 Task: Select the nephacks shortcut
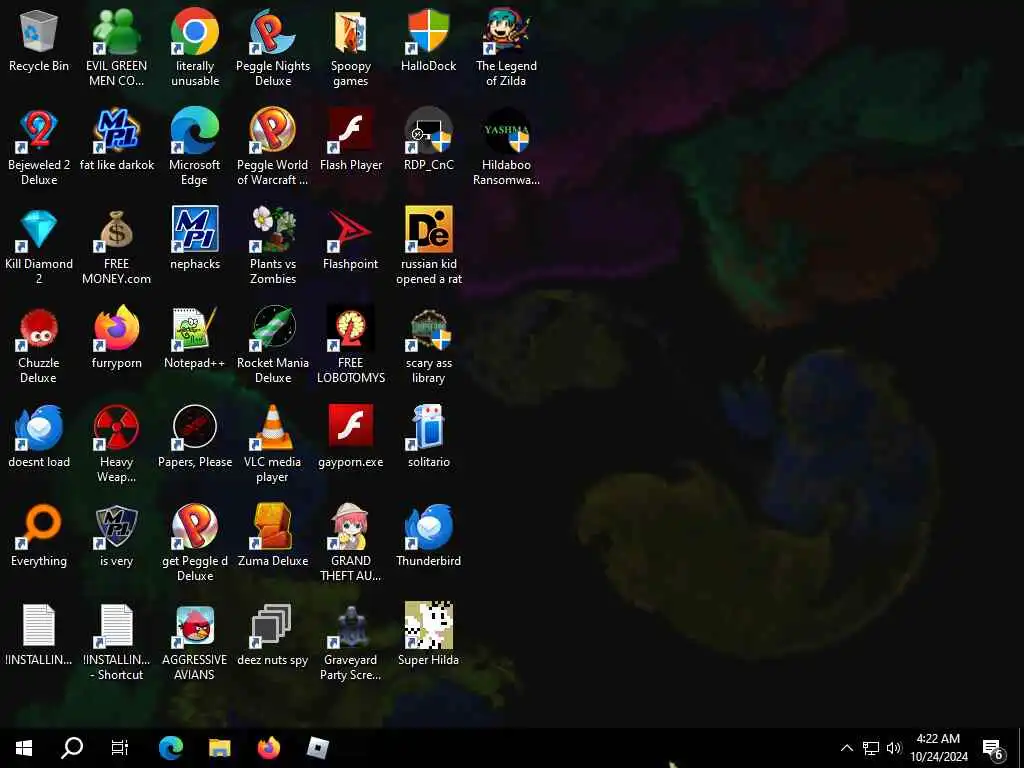coord(195,238)
